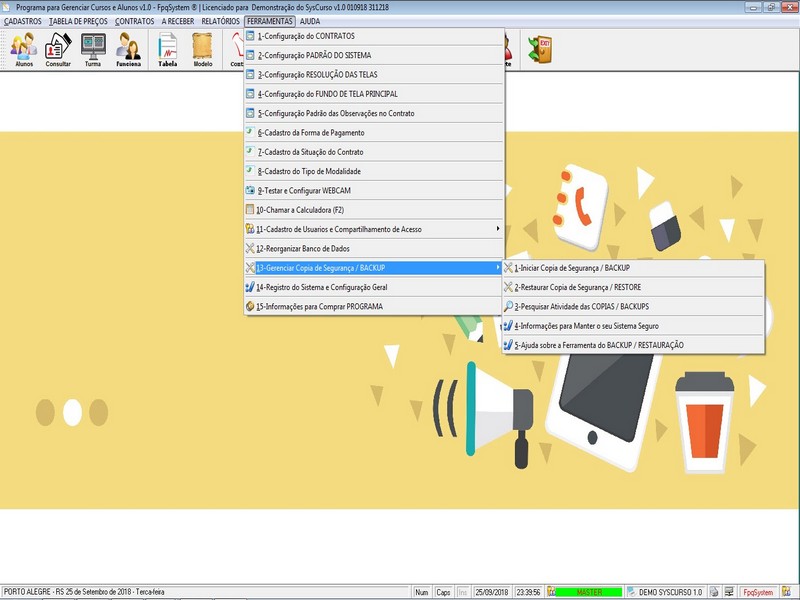Click the green MASTER status indicator
This screenshot has height=600, width=800.
click(x=588, y=592)
